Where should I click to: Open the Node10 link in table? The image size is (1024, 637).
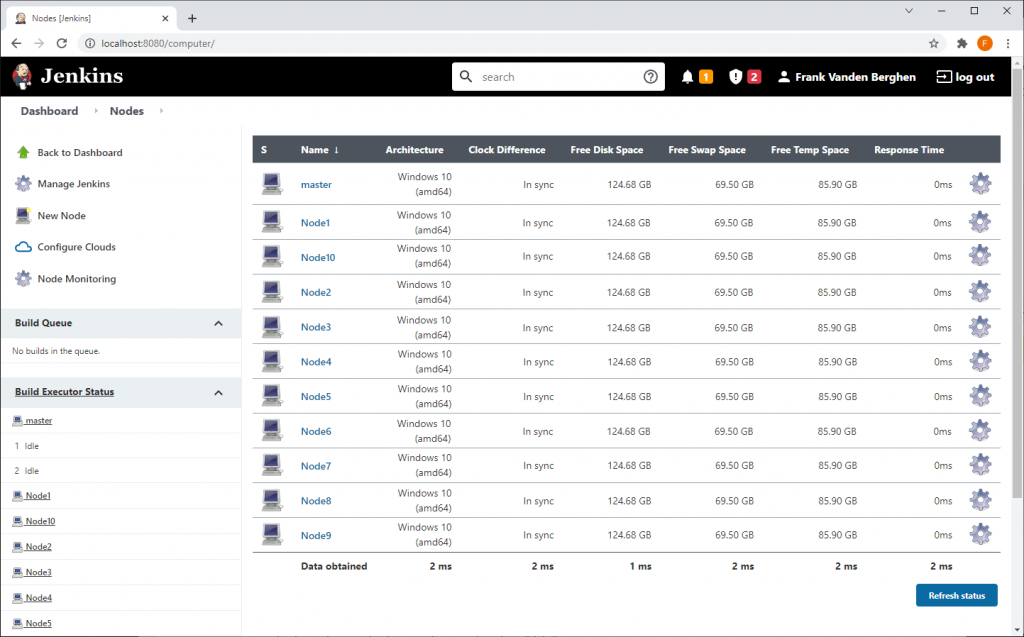click(318, 257)
